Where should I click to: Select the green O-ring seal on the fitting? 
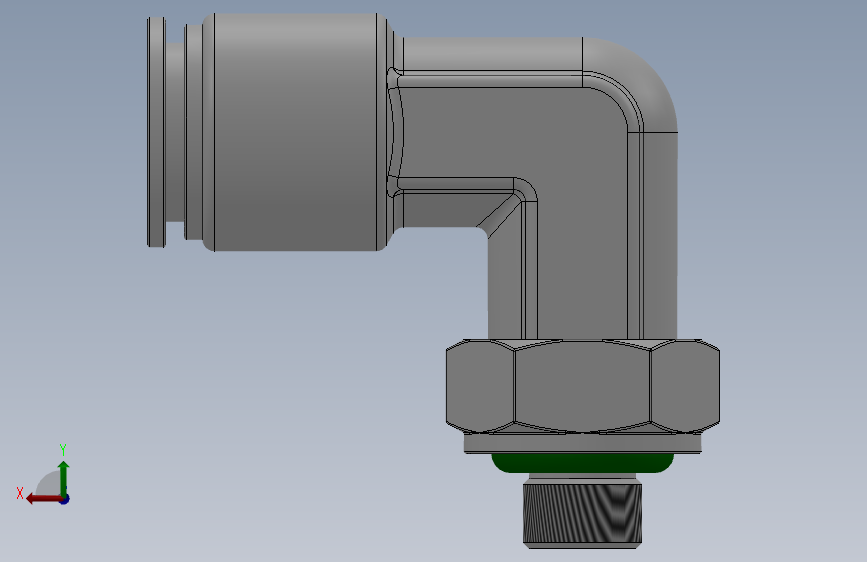[x=583, y=462]
